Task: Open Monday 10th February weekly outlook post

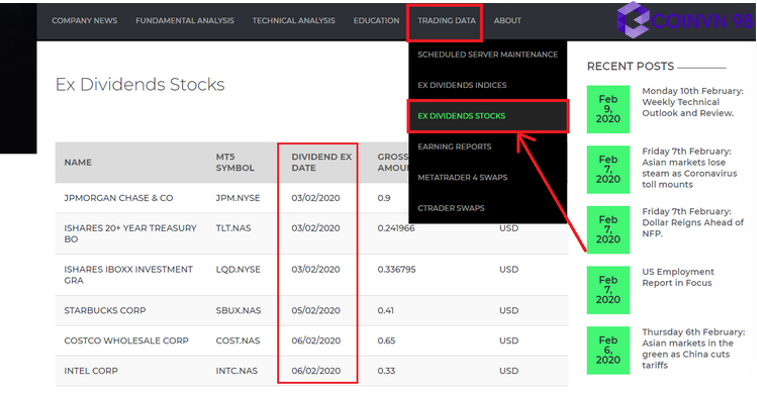Action: click(x=693, y=102)
